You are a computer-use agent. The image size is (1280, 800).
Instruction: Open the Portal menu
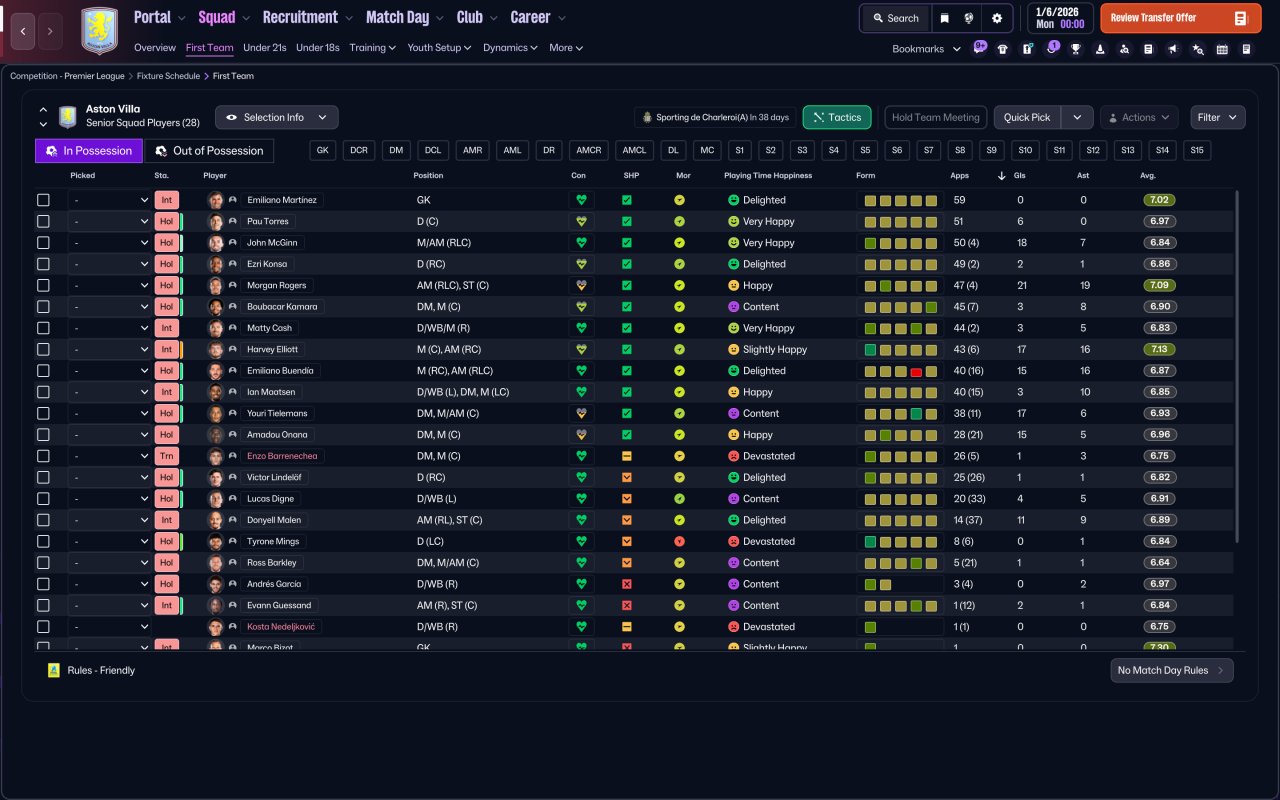(160, 17)
